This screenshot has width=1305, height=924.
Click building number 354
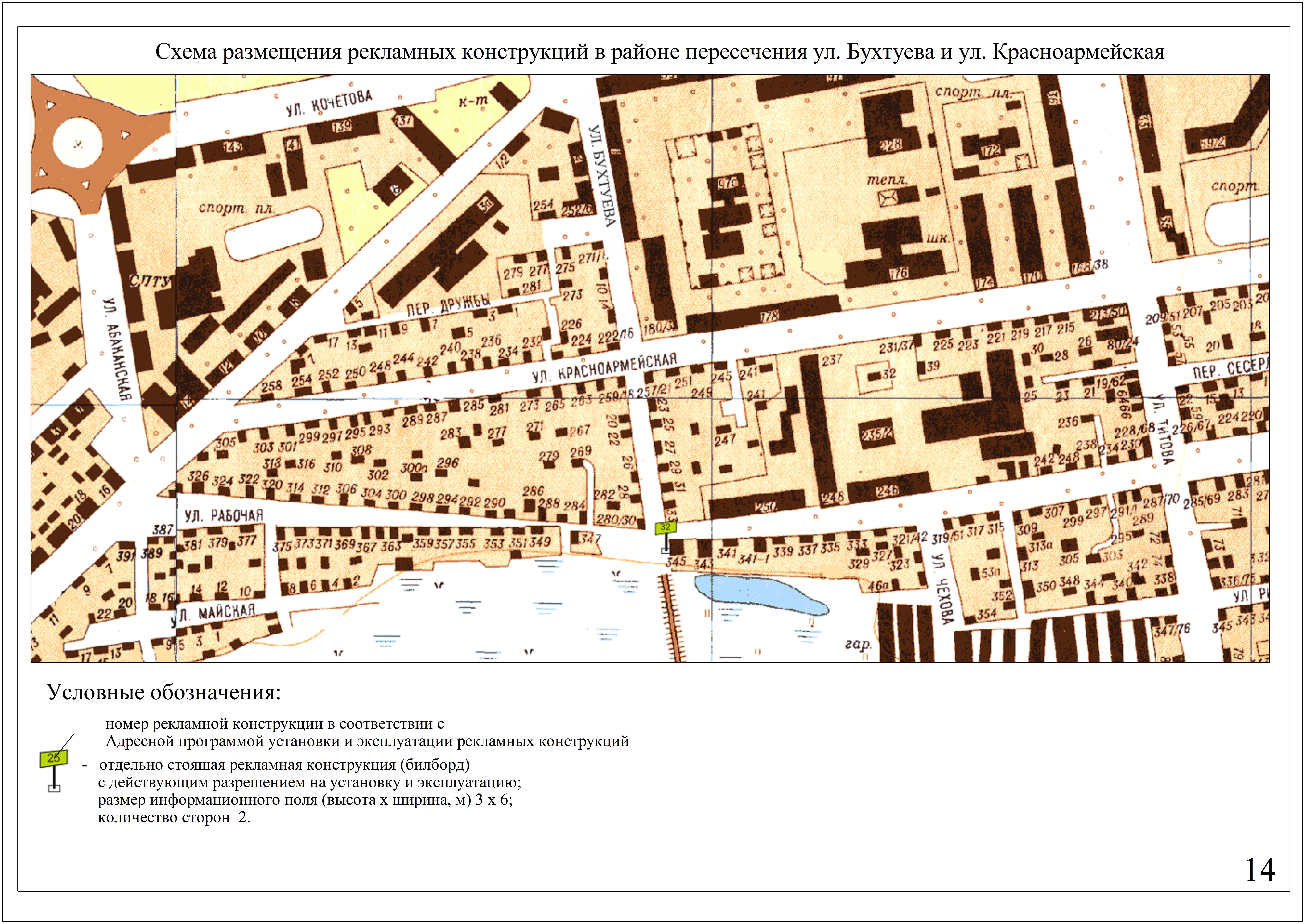coord(987,614)
